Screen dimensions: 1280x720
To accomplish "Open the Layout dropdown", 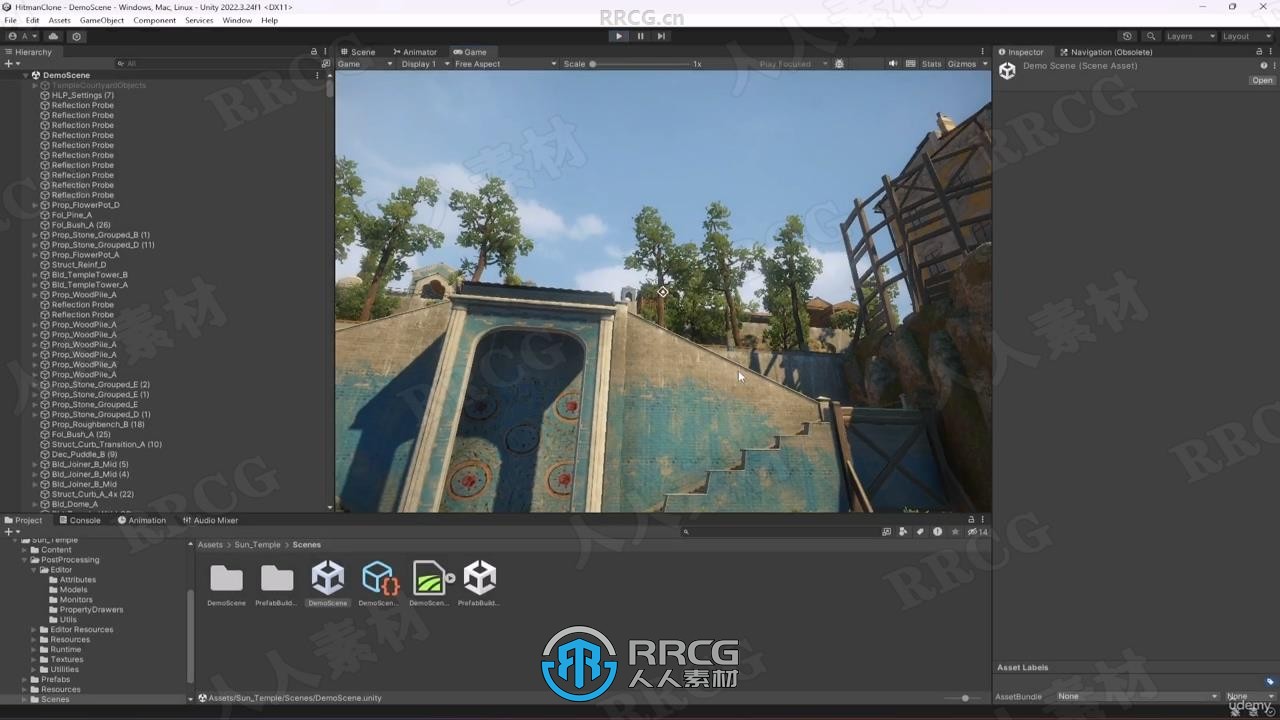I will (1246, 36).
